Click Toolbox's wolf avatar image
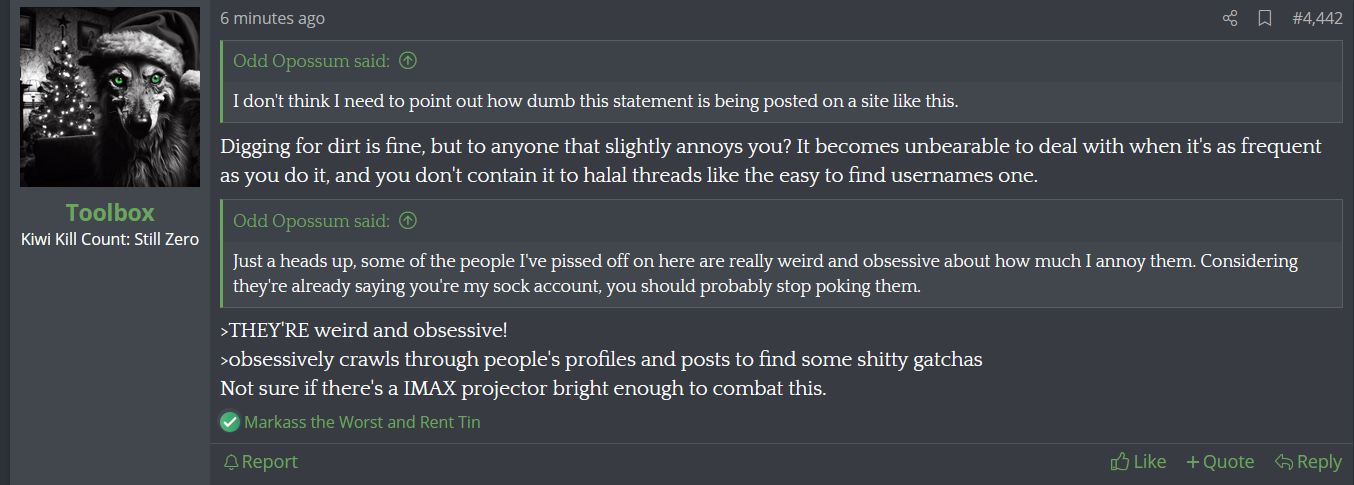 110,98
